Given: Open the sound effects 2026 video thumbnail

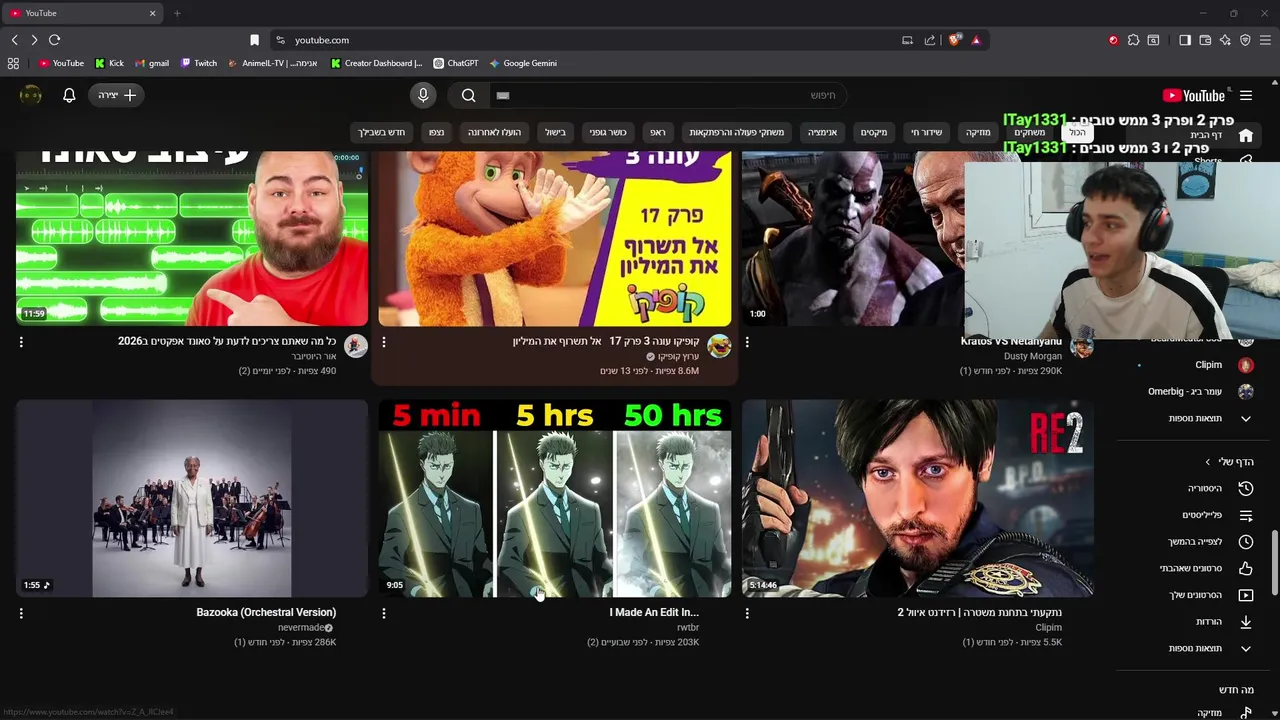Looking at the screenshot, I should pyautogui.click(x=192, y=238).
